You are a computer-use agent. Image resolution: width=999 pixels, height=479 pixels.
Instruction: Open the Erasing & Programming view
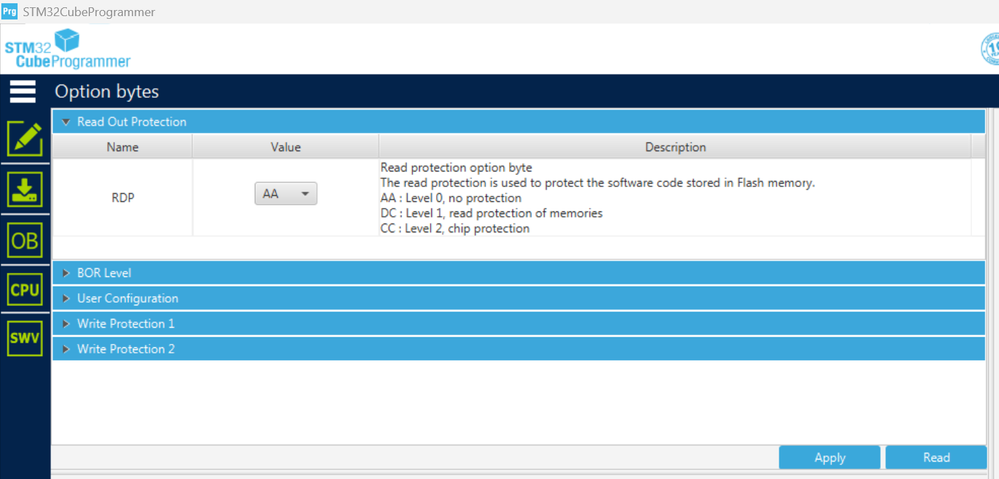[25, 190]
